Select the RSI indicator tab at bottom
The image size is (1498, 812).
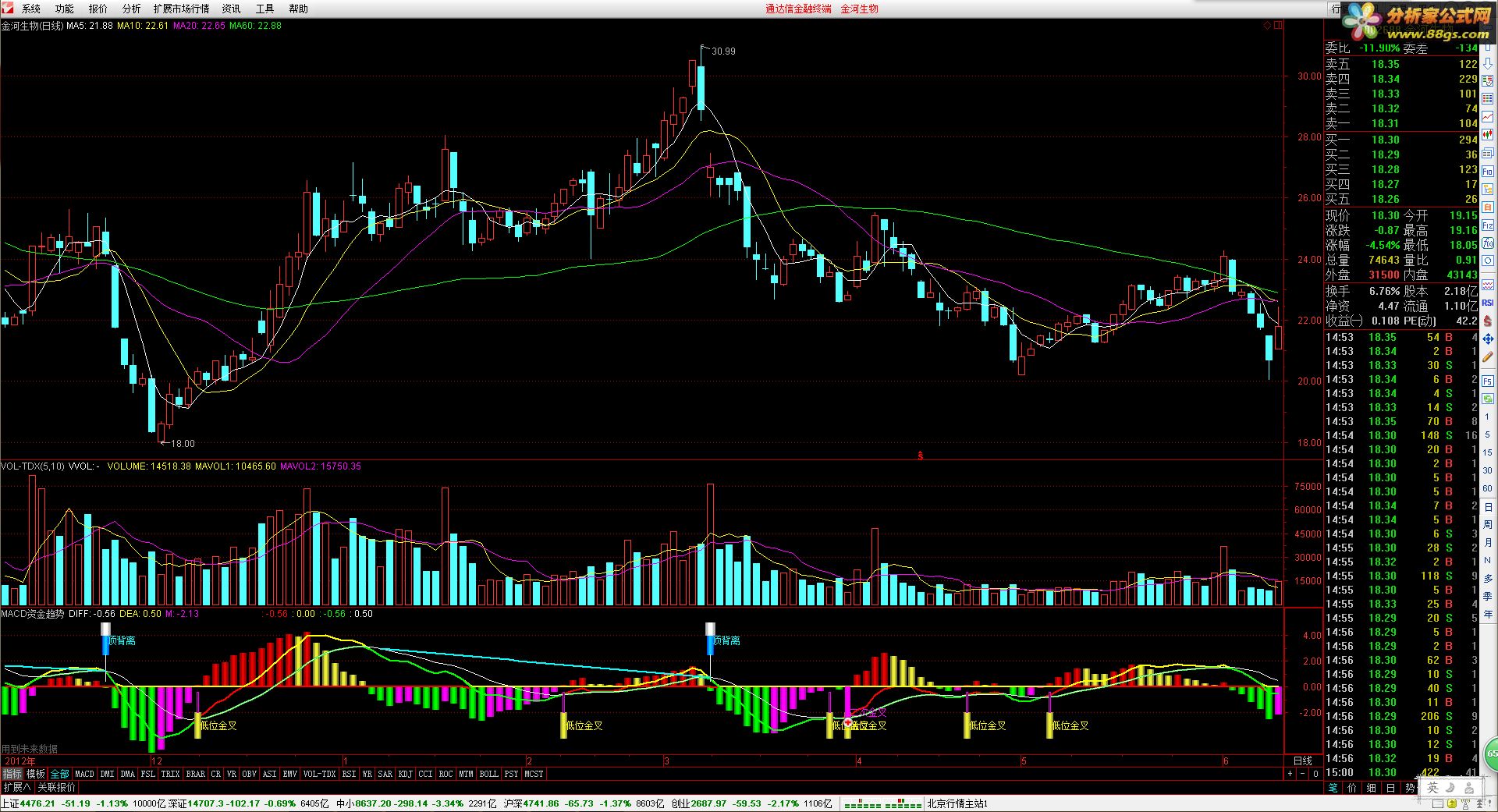(349, 774)
